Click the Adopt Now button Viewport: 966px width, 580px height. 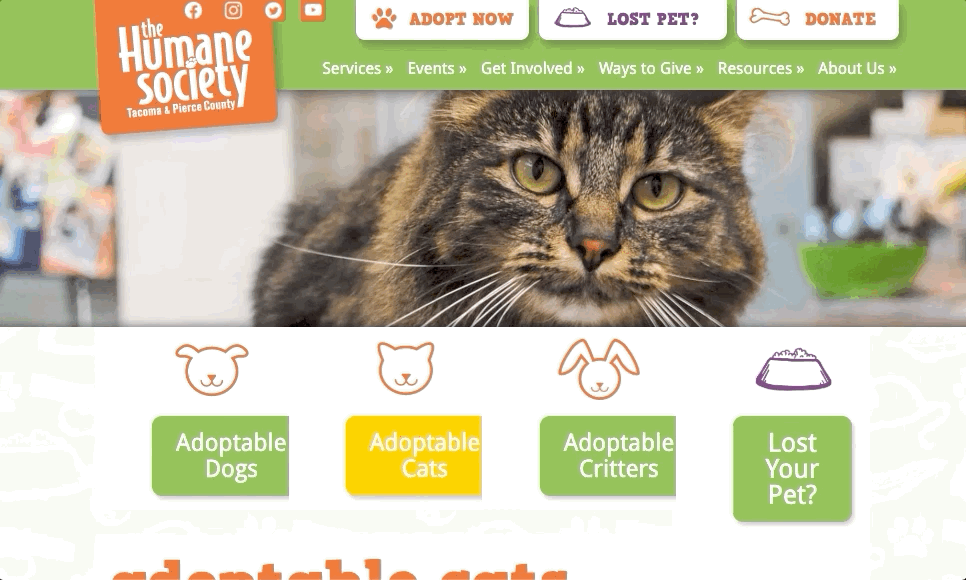[x=442, y=19]
